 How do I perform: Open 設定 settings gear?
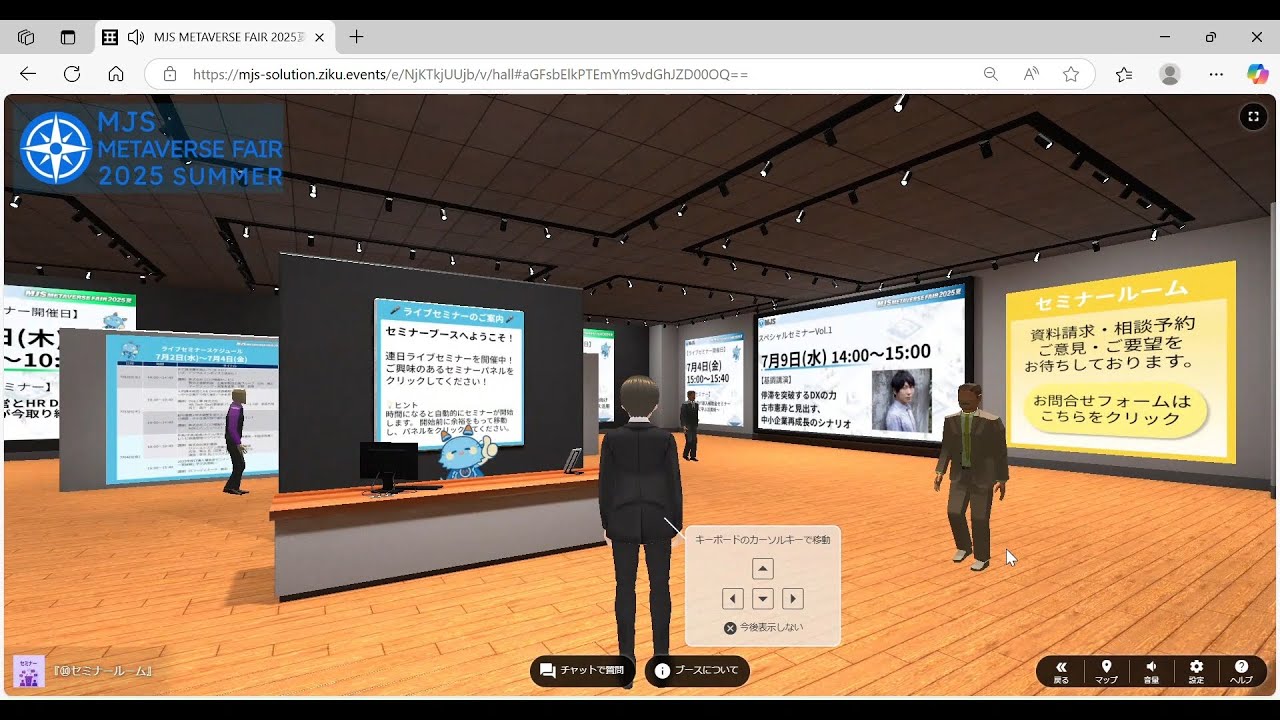[1196, 672]
